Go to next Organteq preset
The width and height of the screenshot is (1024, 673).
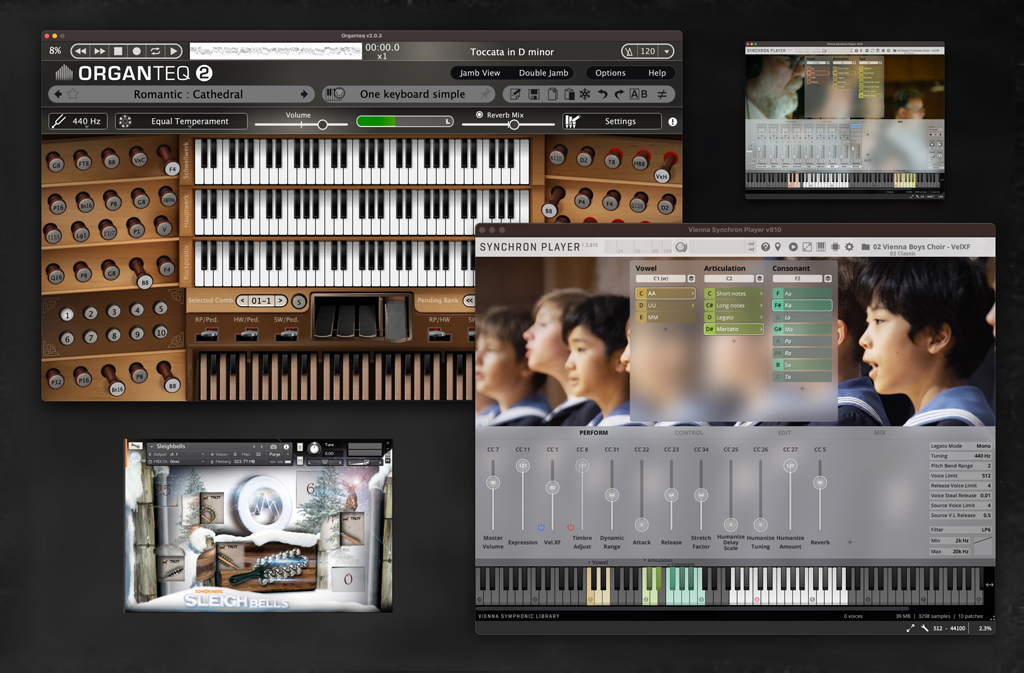(x=304, y=94)
